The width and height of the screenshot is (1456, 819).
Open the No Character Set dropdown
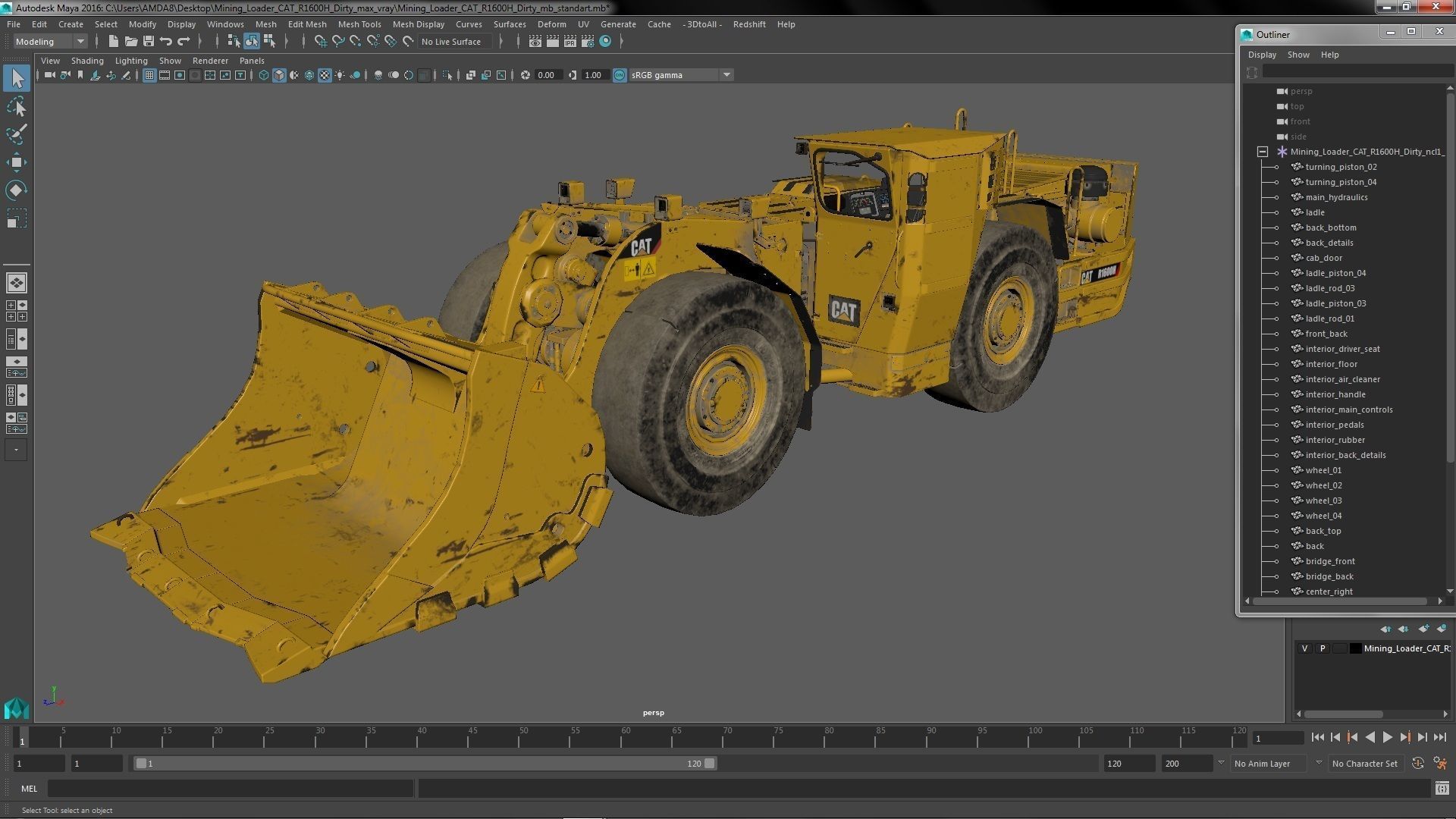[x=1365, y=764]
